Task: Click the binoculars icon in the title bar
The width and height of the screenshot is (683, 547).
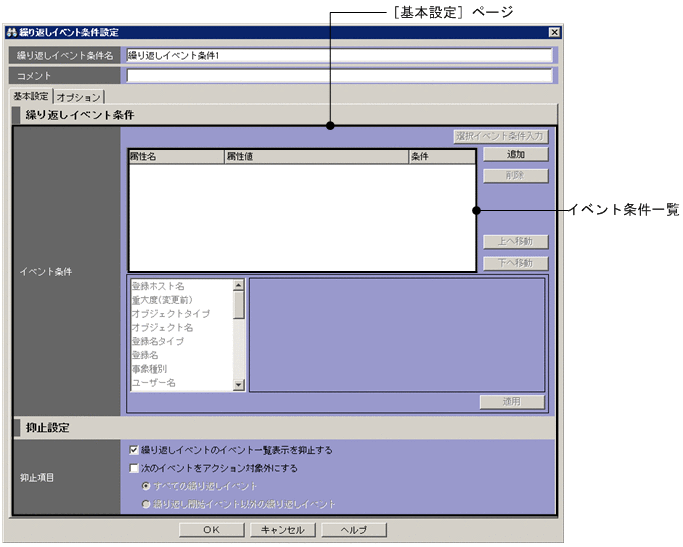Action: (11, 32)
